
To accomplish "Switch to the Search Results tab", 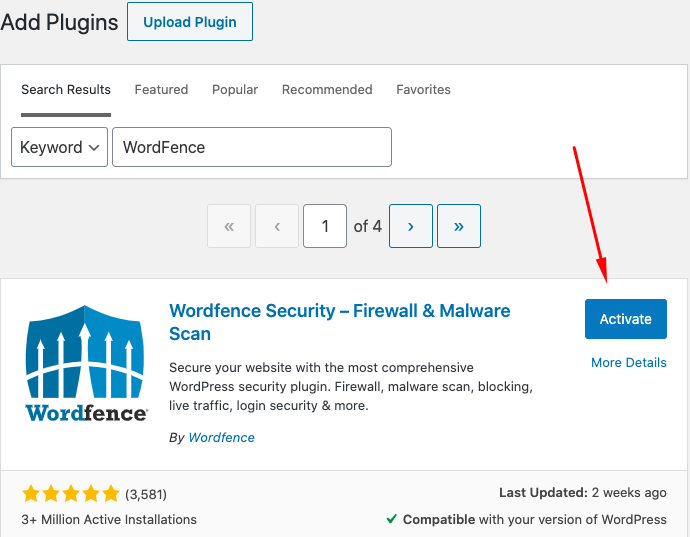I will pos(66,89).
